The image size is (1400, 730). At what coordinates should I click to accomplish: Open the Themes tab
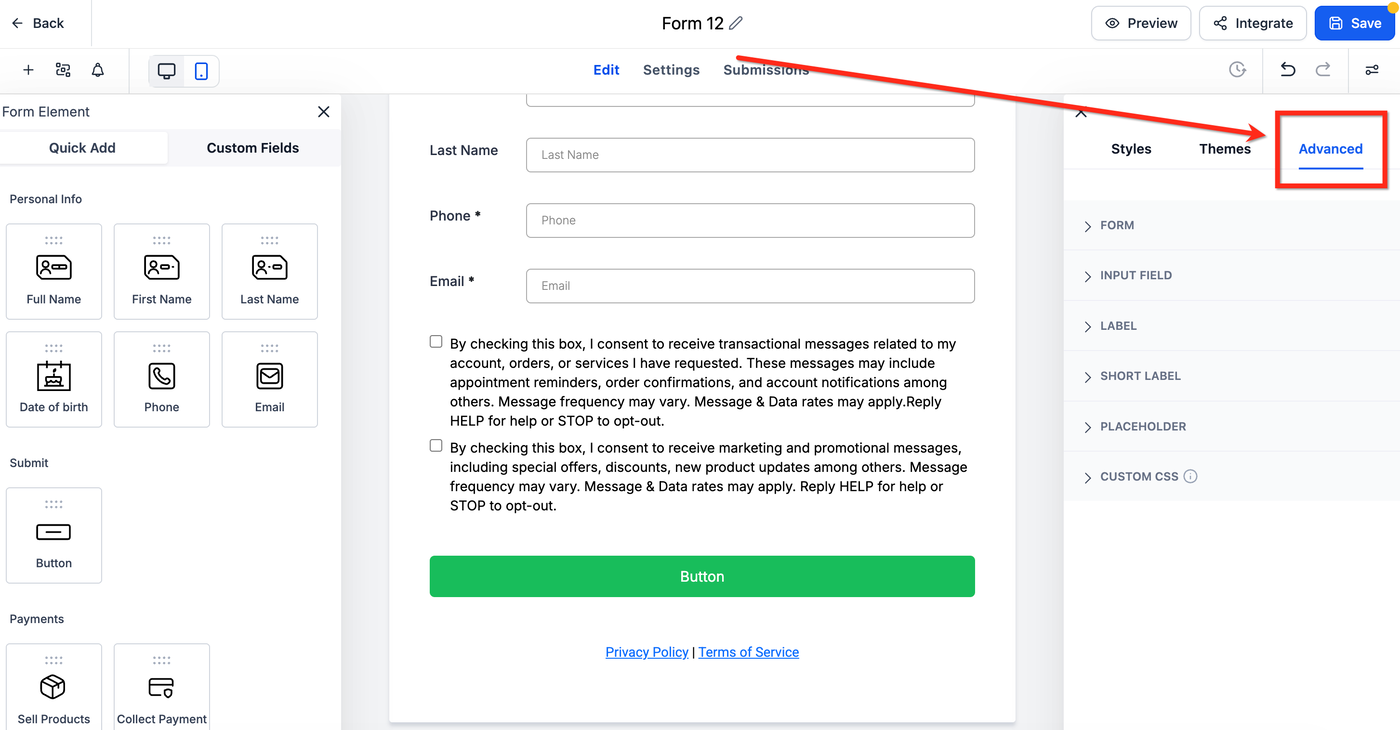pyautogui.click(x=1225, y=149)
